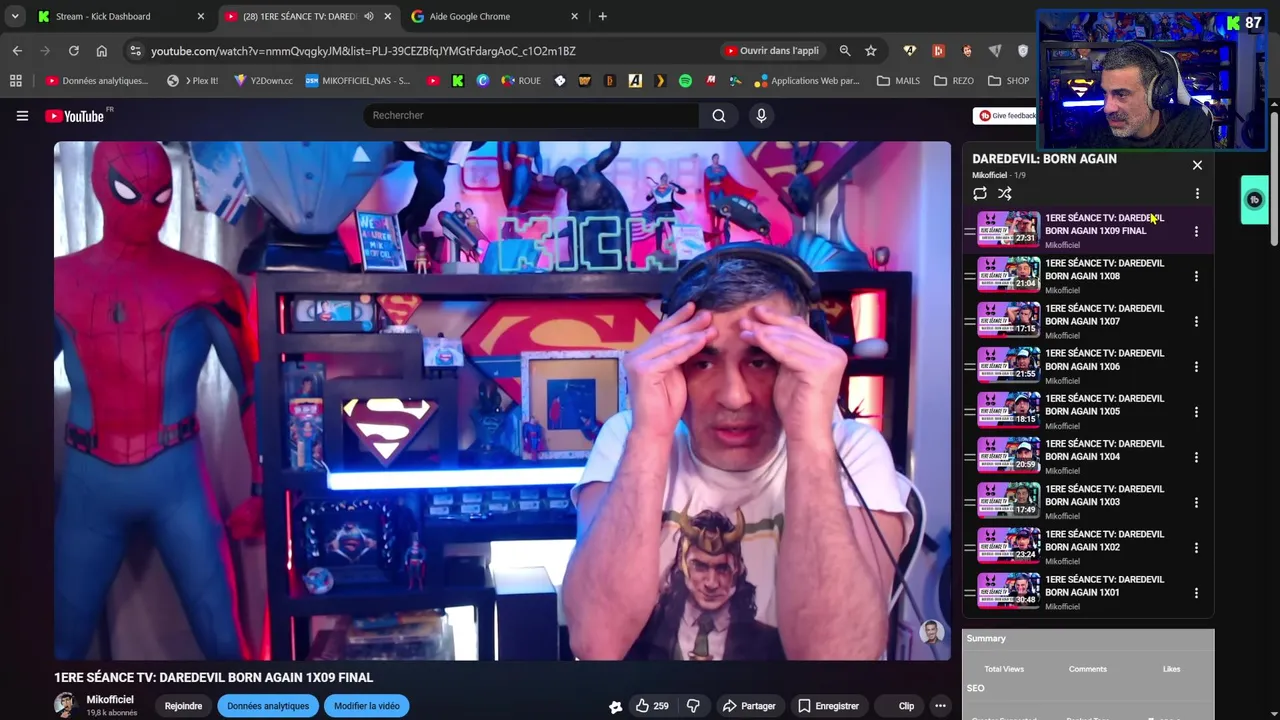
Task: Click the Rejoindre membership button
Action: point(183,706)
